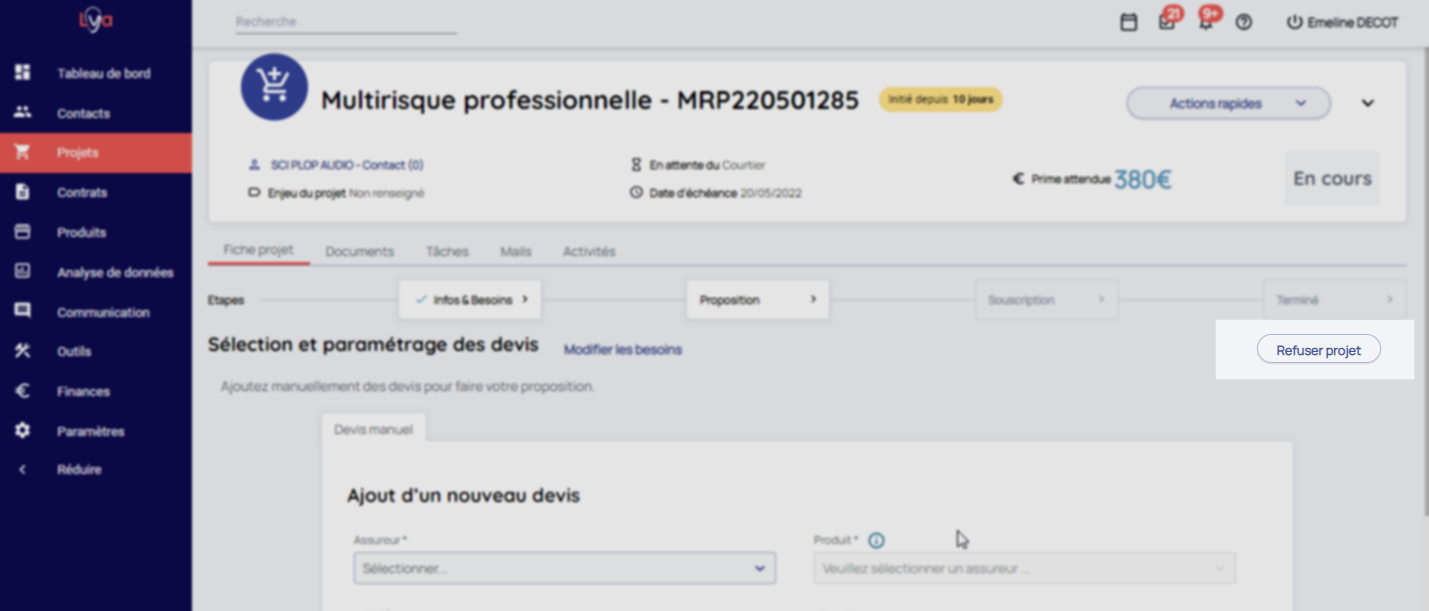Click the Modifier les besoins link
This screenshot has width=1429, height=611.
coord(622,350)
